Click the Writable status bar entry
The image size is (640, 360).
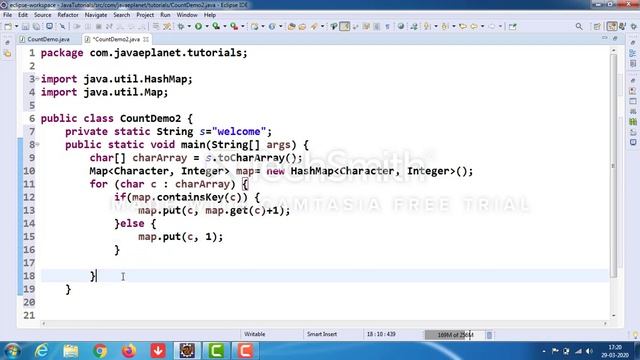click(x=255, y=334)
